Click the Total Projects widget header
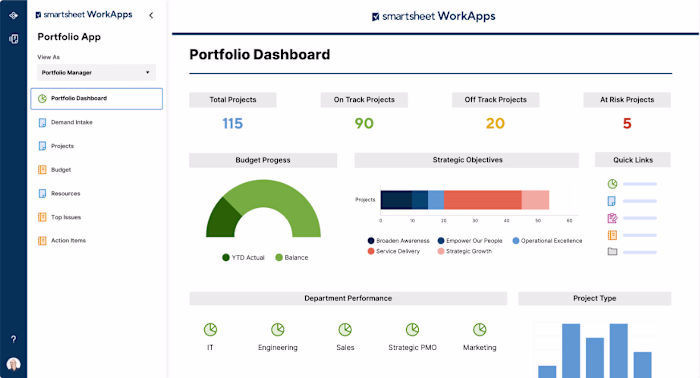 tap(233, 100)
